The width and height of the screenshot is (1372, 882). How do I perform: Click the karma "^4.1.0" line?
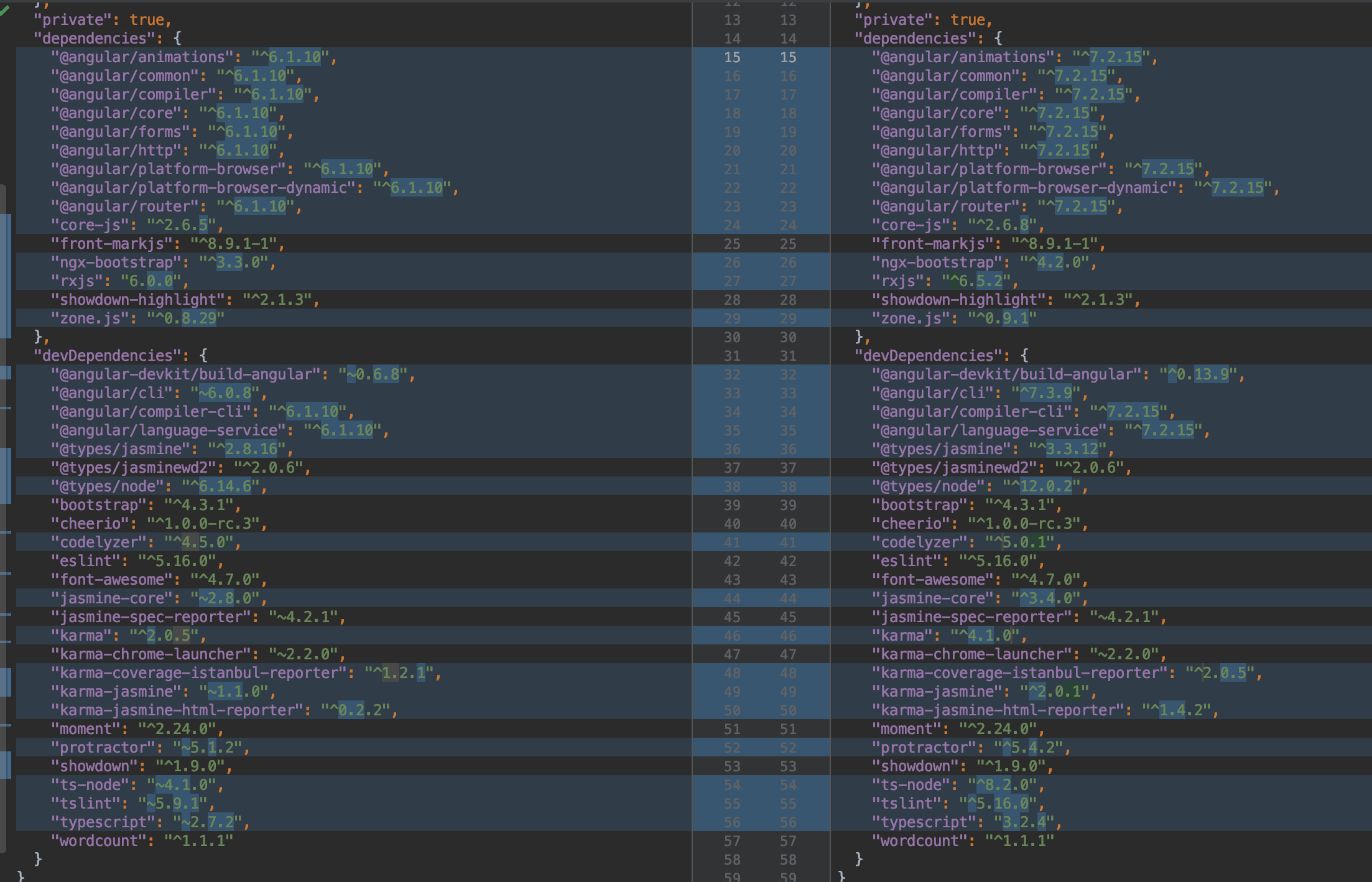pyautogui.click(x=950, y=636)
